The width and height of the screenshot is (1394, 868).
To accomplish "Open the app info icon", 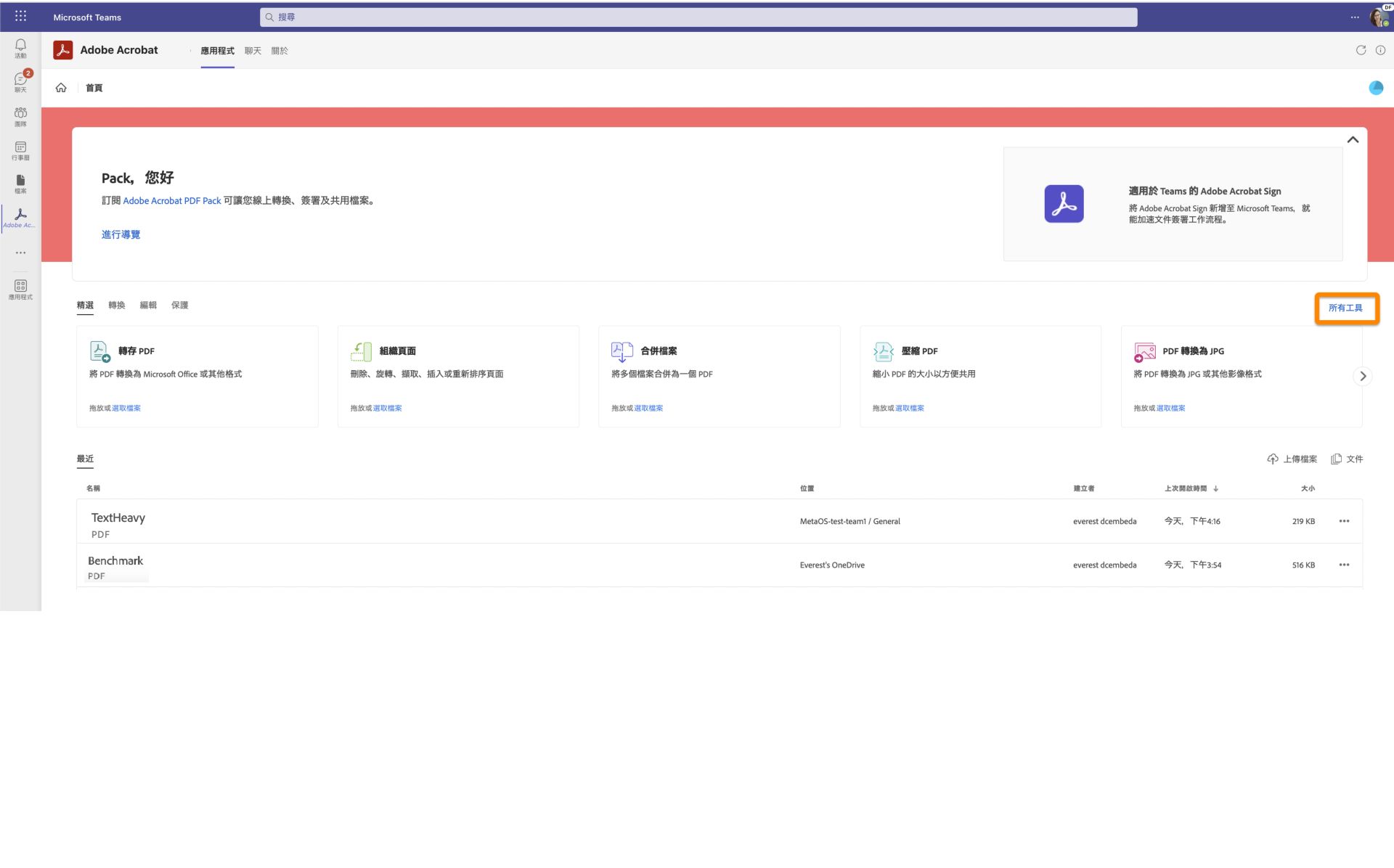I will (1380, 50).
